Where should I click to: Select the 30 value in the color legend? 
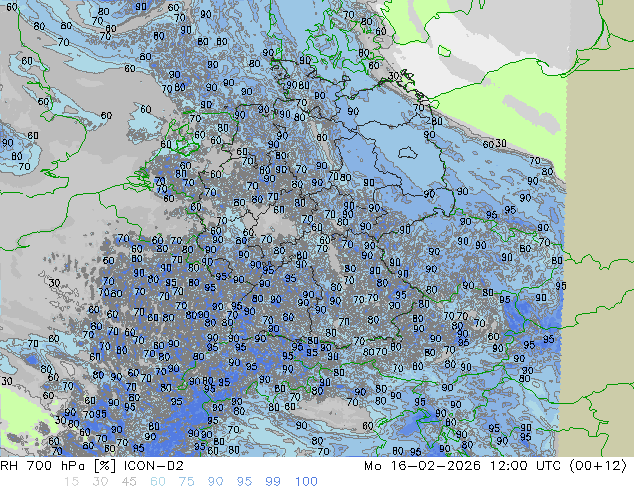pyautogui.click(x=100, y=482)
